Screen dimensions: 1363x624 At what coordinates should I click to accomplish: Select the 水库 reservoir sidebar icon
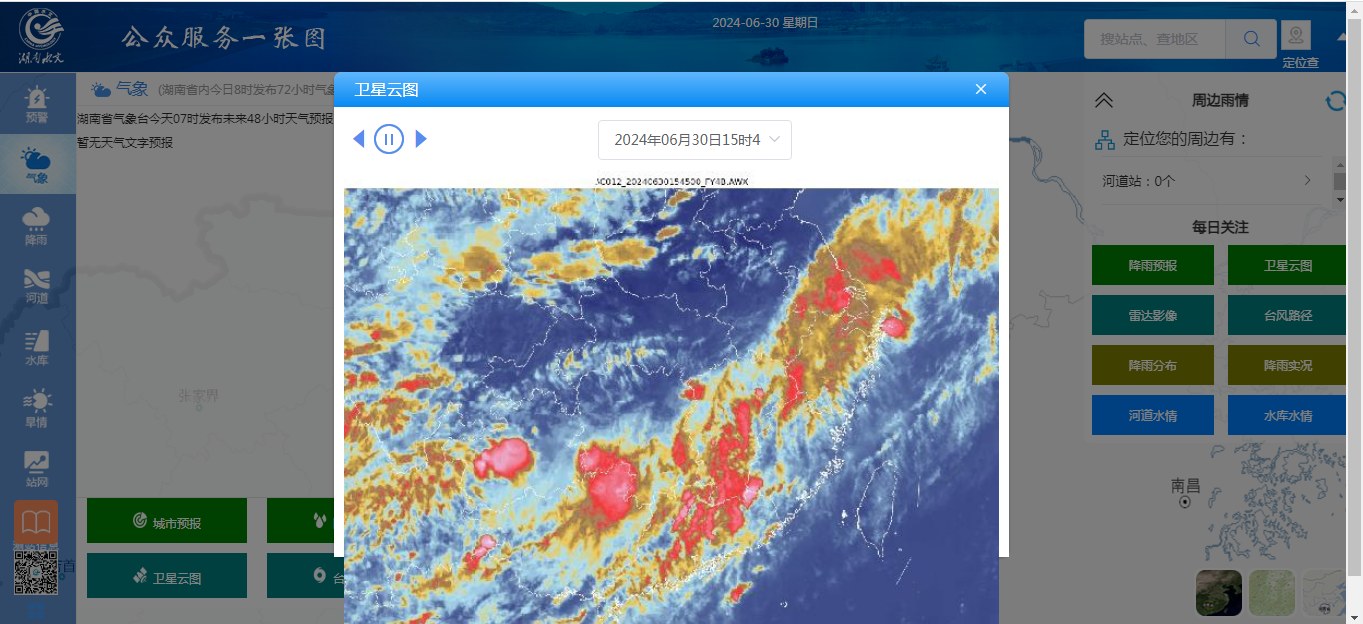(37, 347)
